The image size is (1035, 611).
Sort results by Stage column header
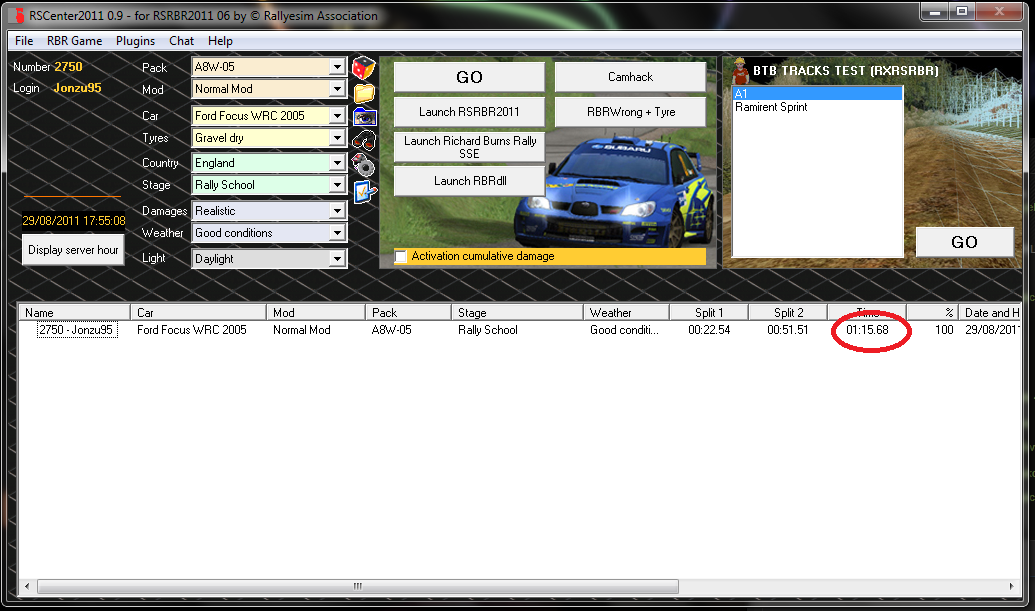(x=518, y=313)
